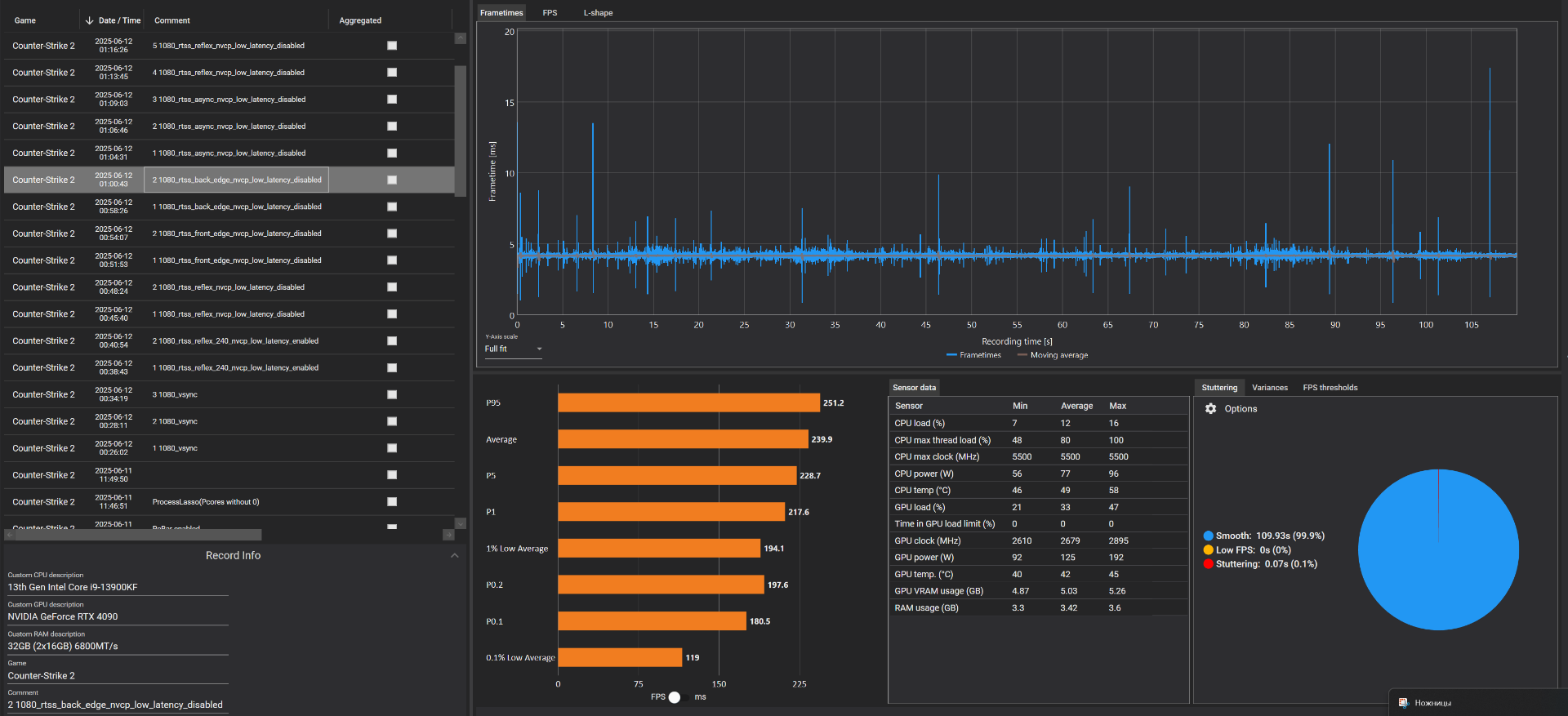Click the record list scroll-up arrow
1568x716 pixels.
[461, 38]
